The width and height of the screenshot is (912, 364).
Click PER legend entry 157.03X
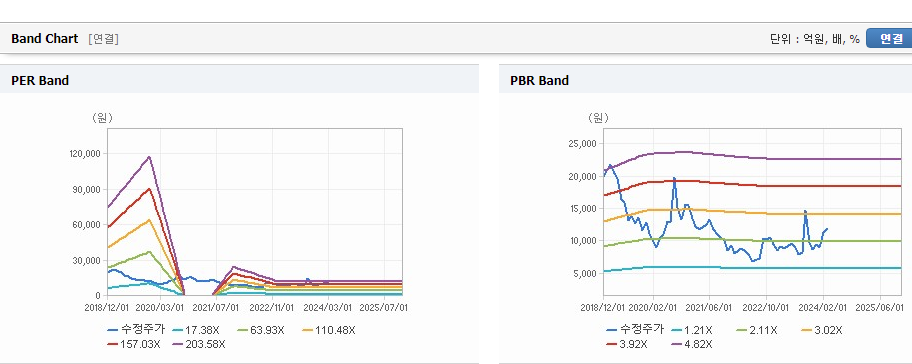tap(134, 344)
